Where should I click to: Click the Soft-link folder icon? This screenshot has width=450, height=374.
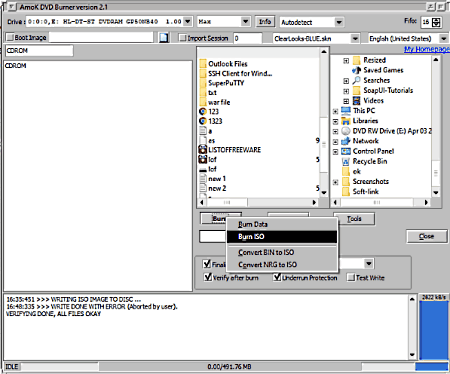(346, 191)
